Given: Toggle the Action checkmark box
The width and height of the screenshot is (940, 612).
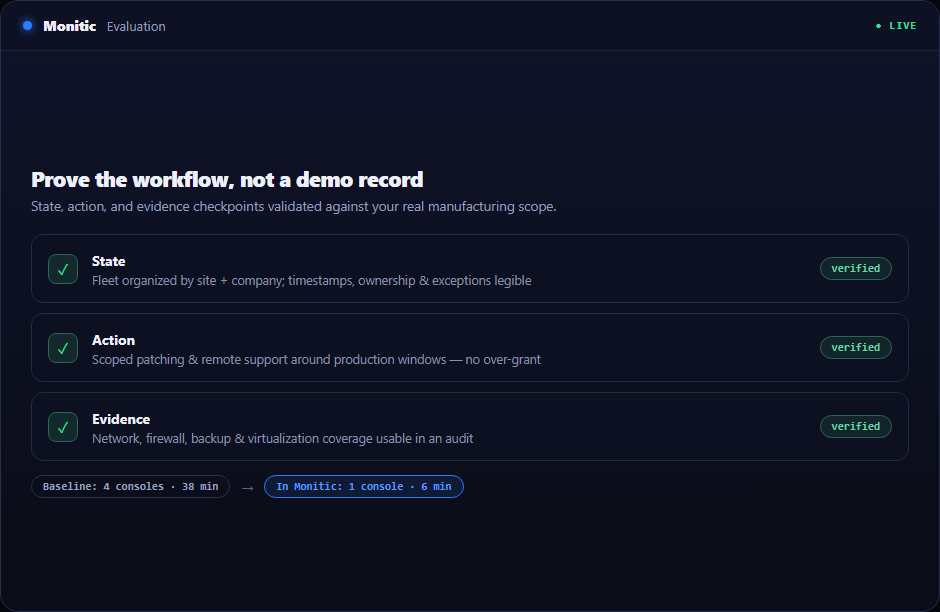Looking at the screenshot, I should tap(63, 348).
